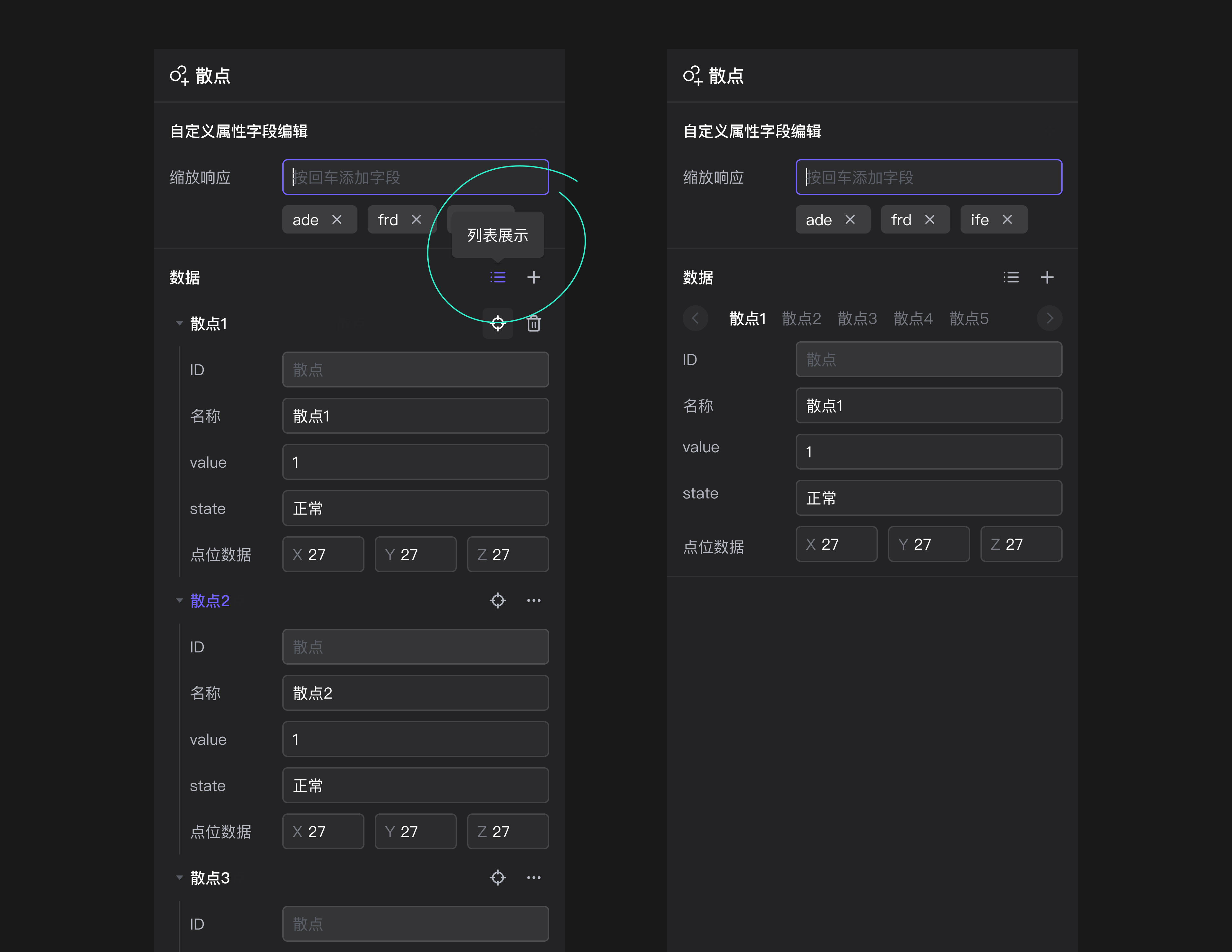This screenshot has height=952, width=1232.
Task: Collapse the 散点1 section
Action: (179, 323)
